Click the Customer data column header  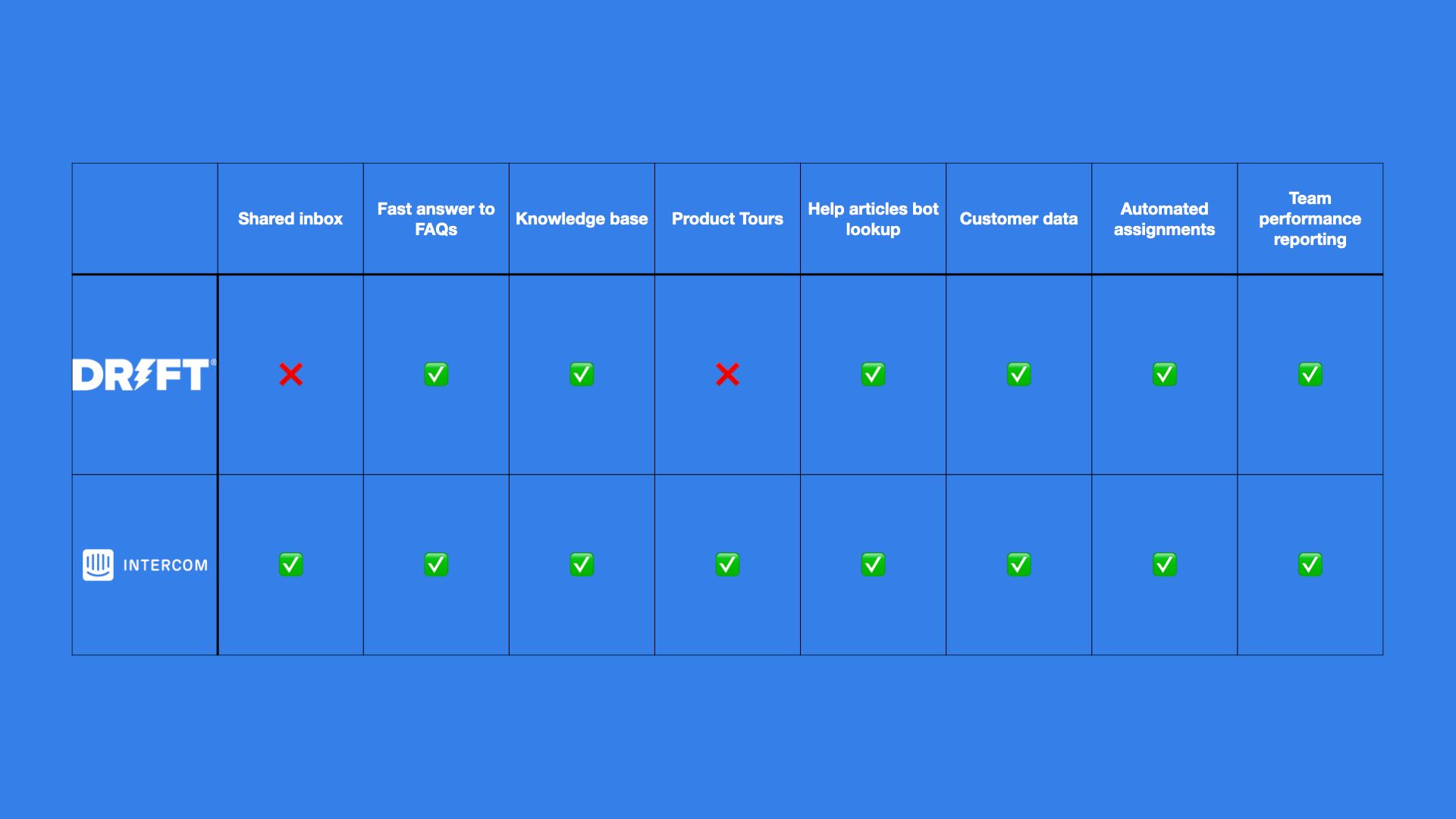point(1018,218)
